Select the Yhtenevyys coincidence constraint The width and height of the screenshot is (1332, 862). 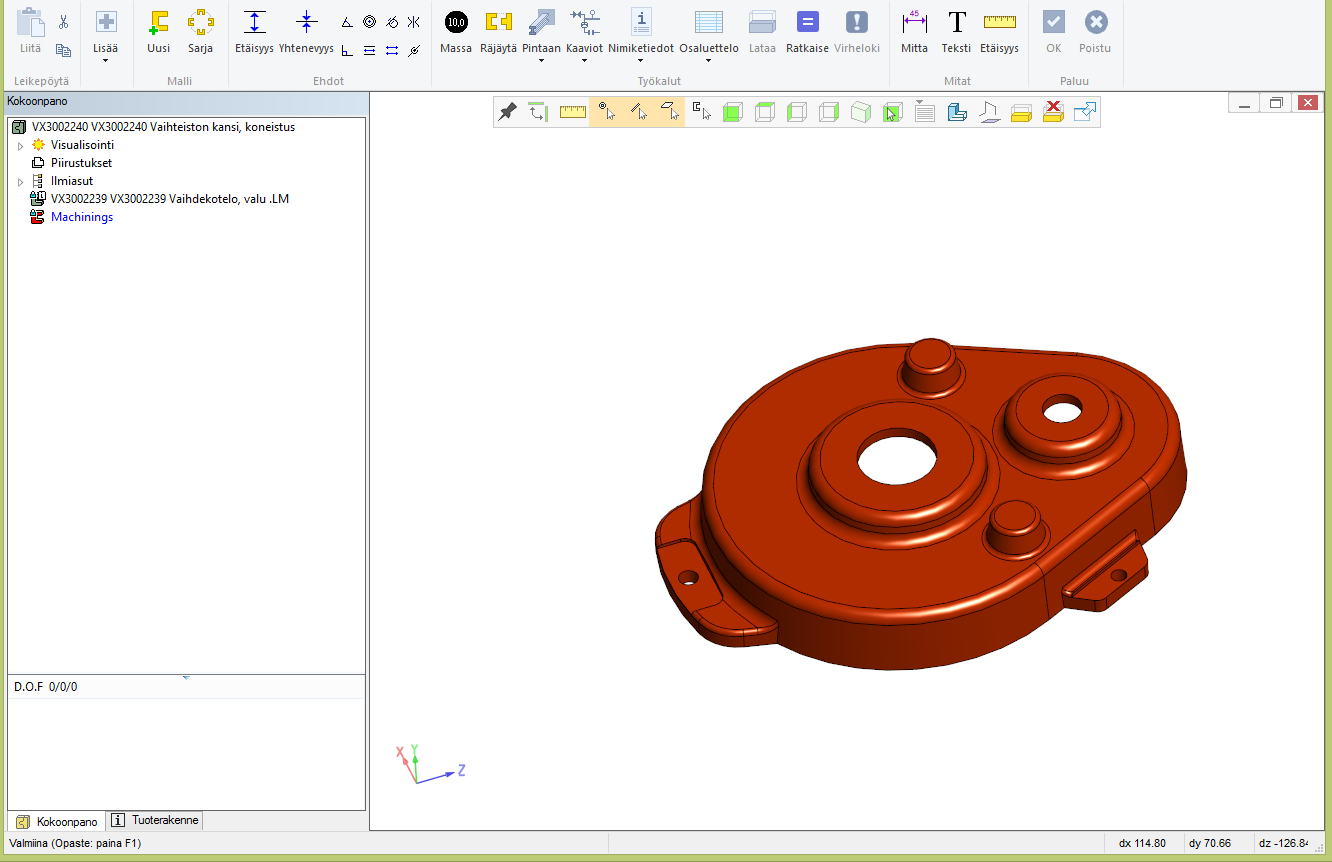(x=307, y=23)
